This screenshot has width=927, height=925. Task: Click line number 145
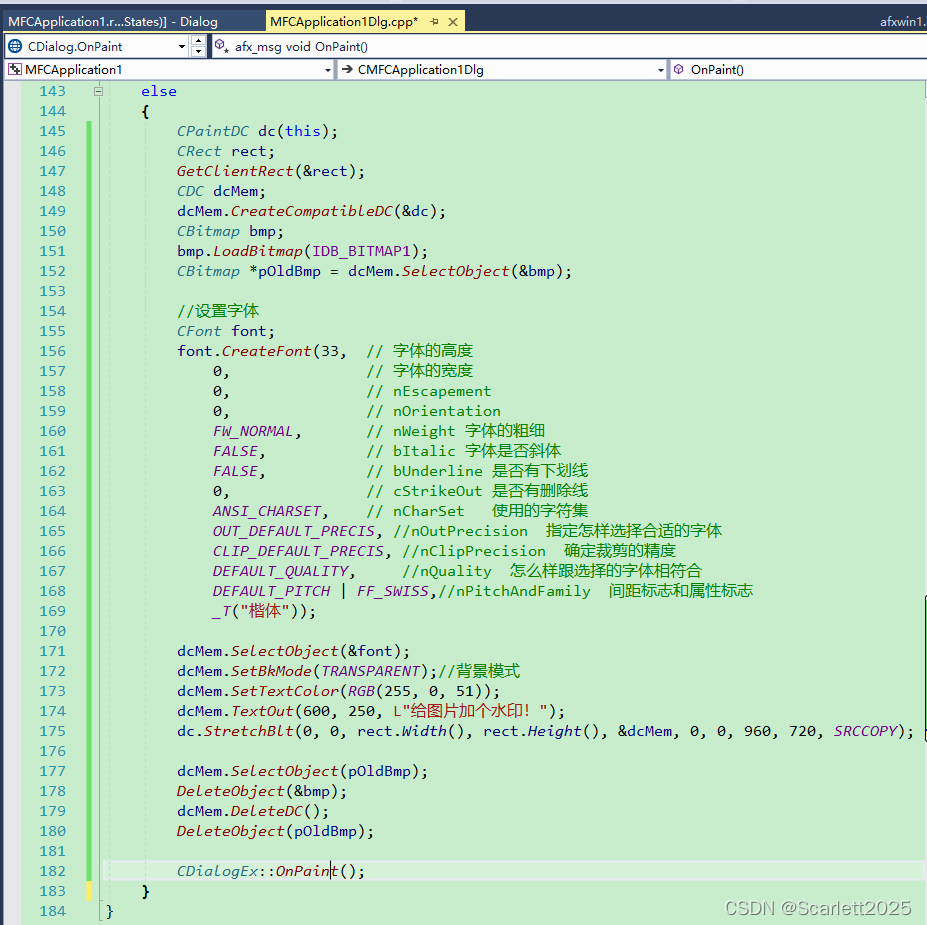pyautogui.click(x=53, y=131)
